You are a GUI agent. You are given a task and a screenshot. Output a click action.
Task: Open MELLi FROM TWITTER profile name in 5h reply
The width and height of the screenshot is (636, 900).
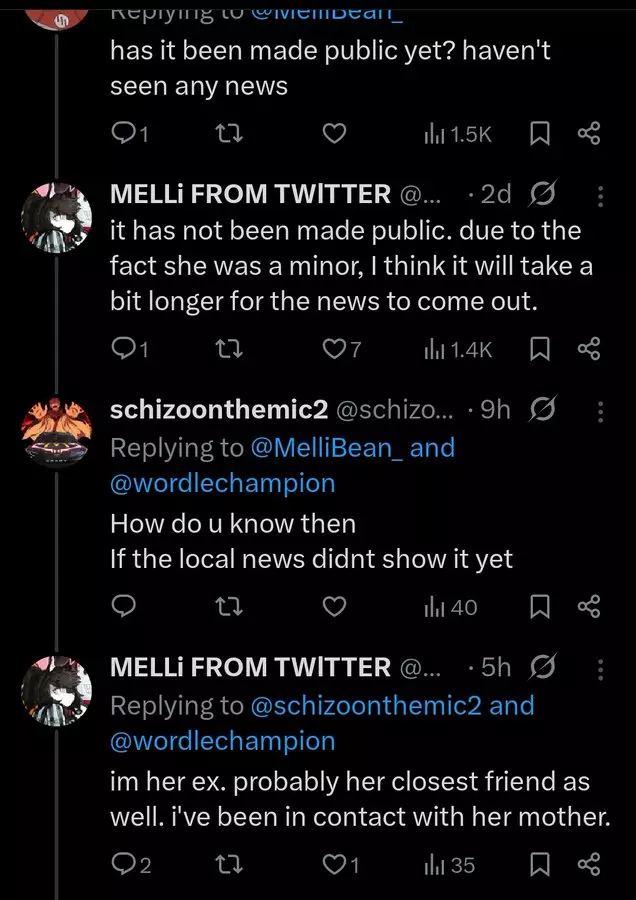tap(250, 668)
